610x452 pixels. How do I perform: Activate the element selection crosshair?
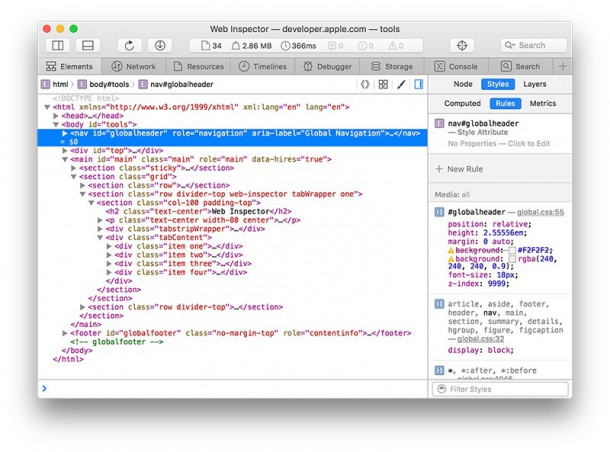(461, 46)
